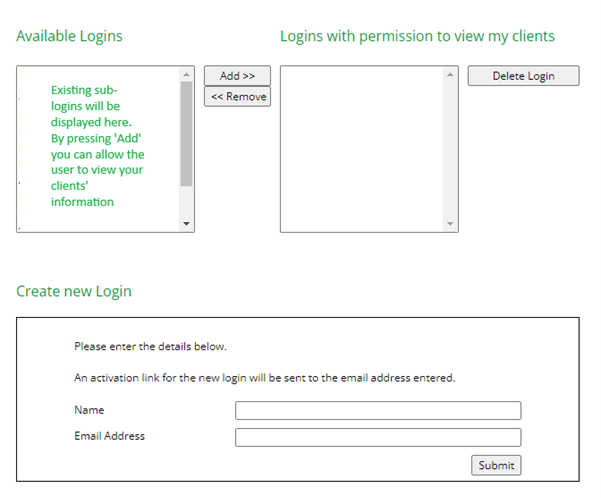The width and height of the screenshot is (601, 498).
Task: Click down arrow in permitted logins scrollbar
Action: click(x=450, y=224)
